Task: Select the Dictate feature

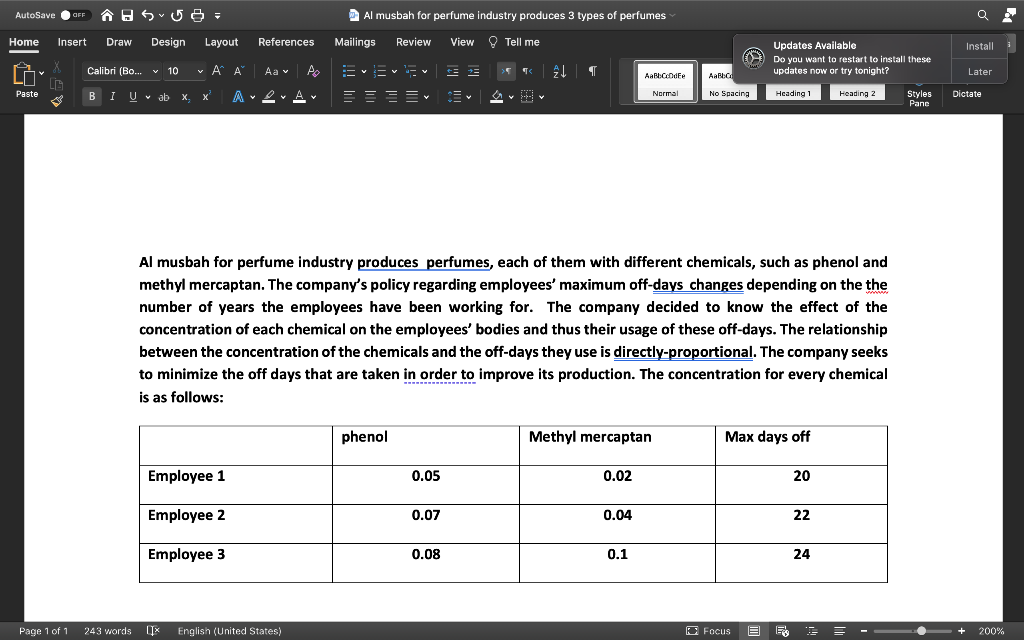Action: click(x=966, y=94)
